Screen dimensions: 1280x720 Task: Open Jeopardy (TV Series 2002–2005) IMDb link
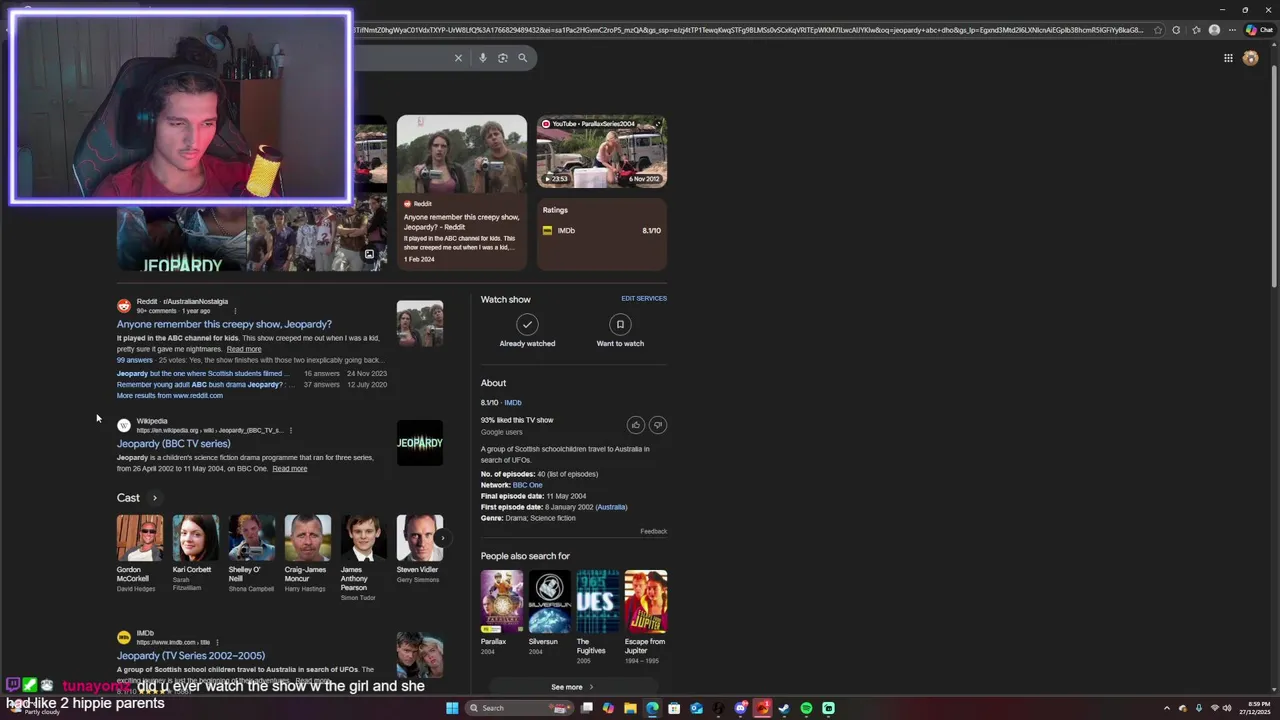pos(191,655)
